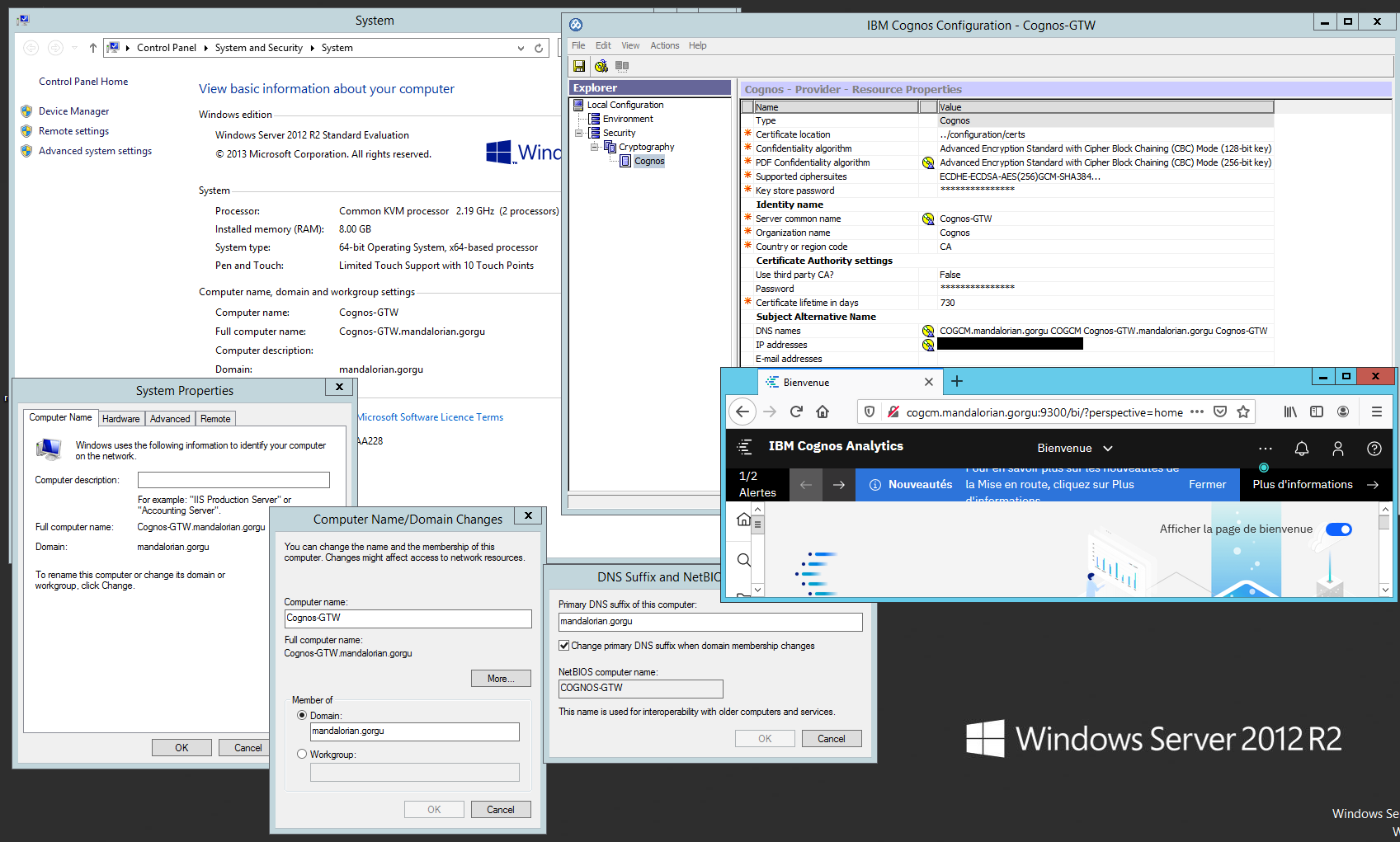Select Environment in the Explorer tree

click(x=628, y=119)
